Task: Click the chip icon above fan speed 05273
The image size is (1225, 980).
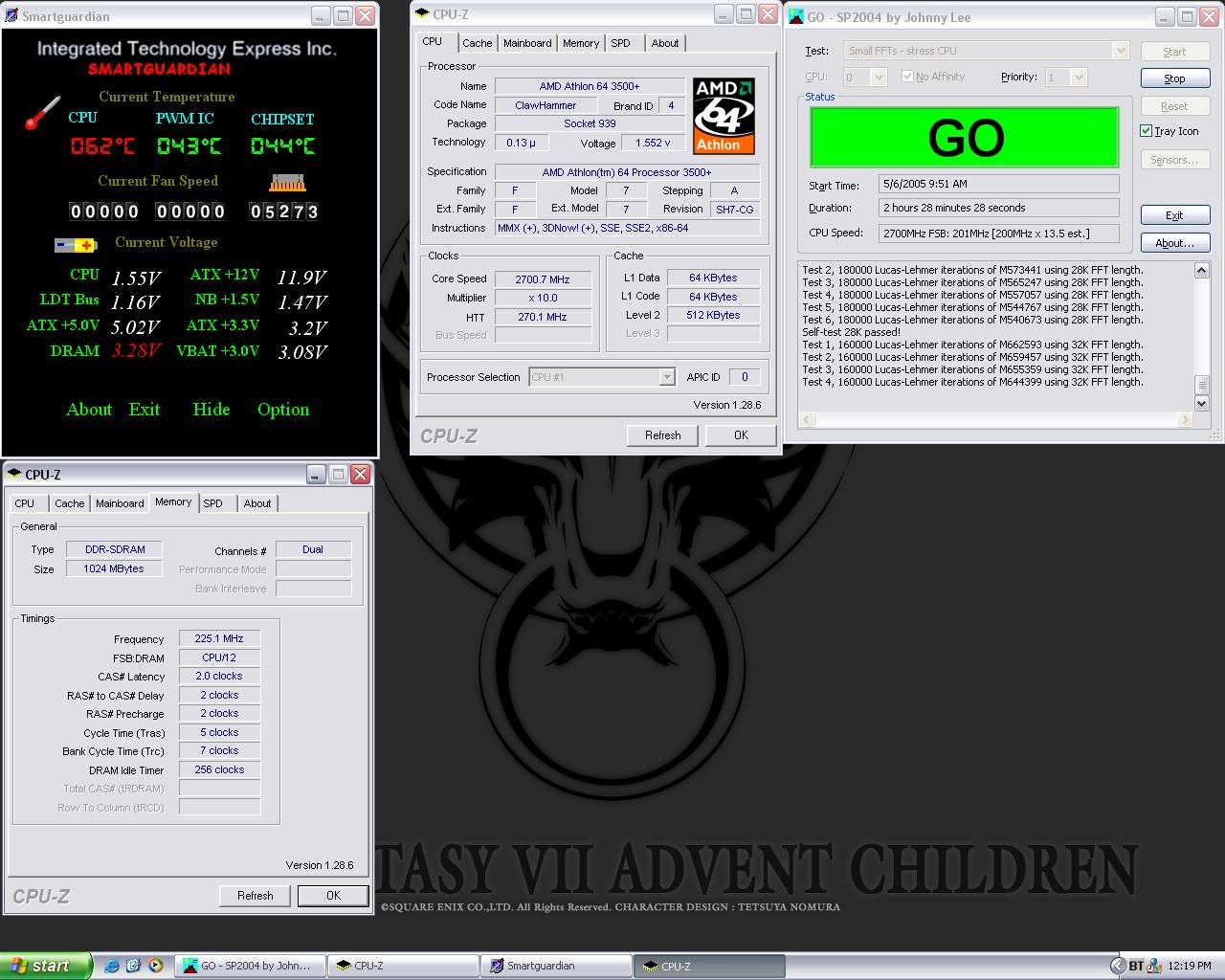Action: (287, 182)
